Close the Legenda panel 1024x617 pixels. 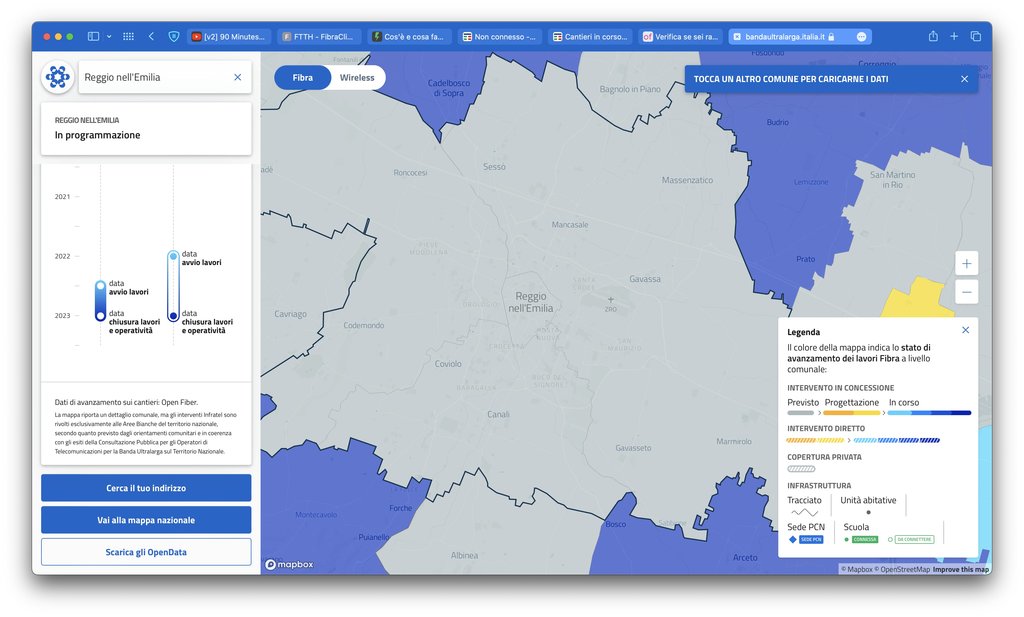click(x=965, y=330)
